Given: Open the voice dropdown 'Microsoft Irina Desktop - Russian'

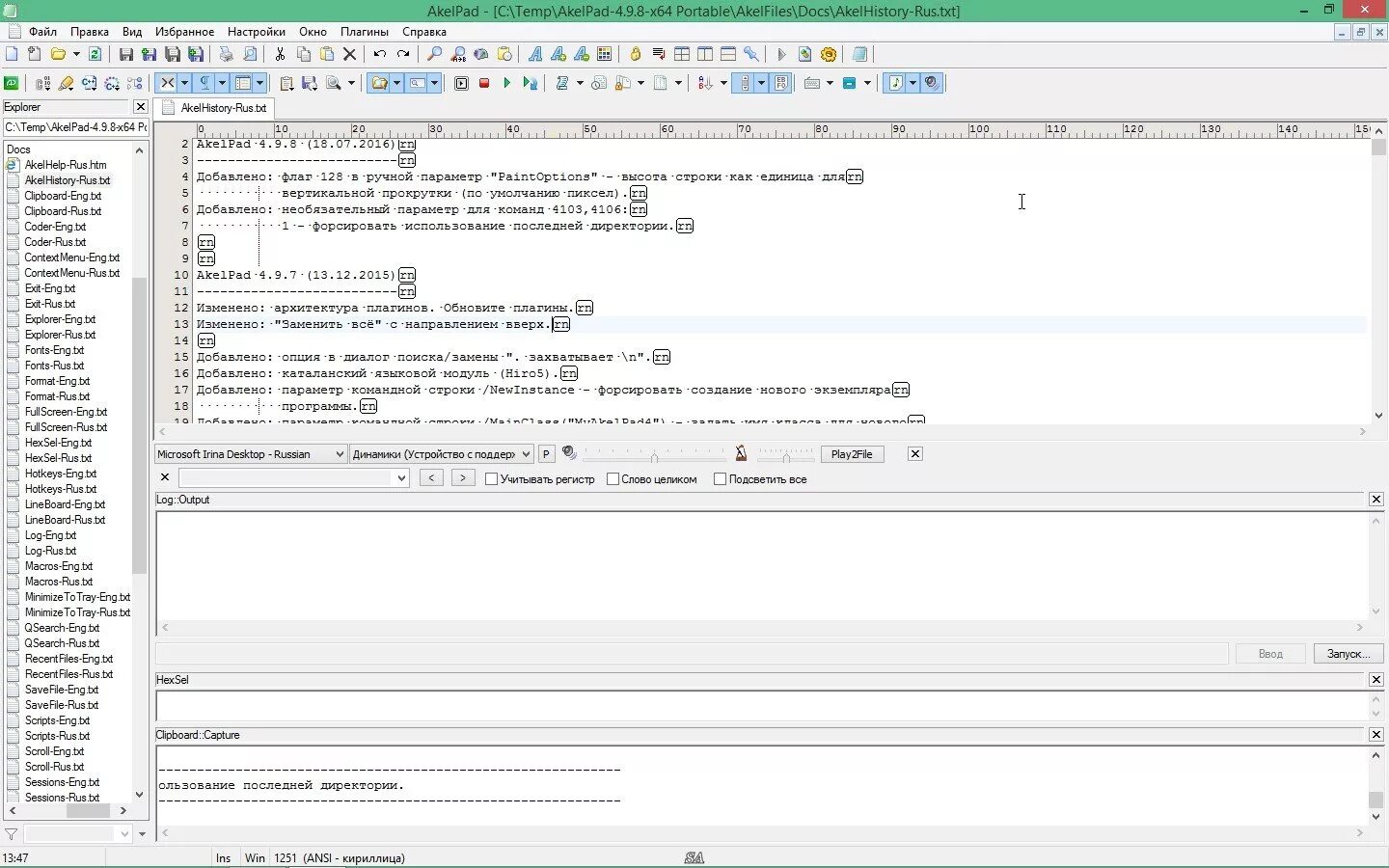Looking at the screenshot, I should [251, 454].
